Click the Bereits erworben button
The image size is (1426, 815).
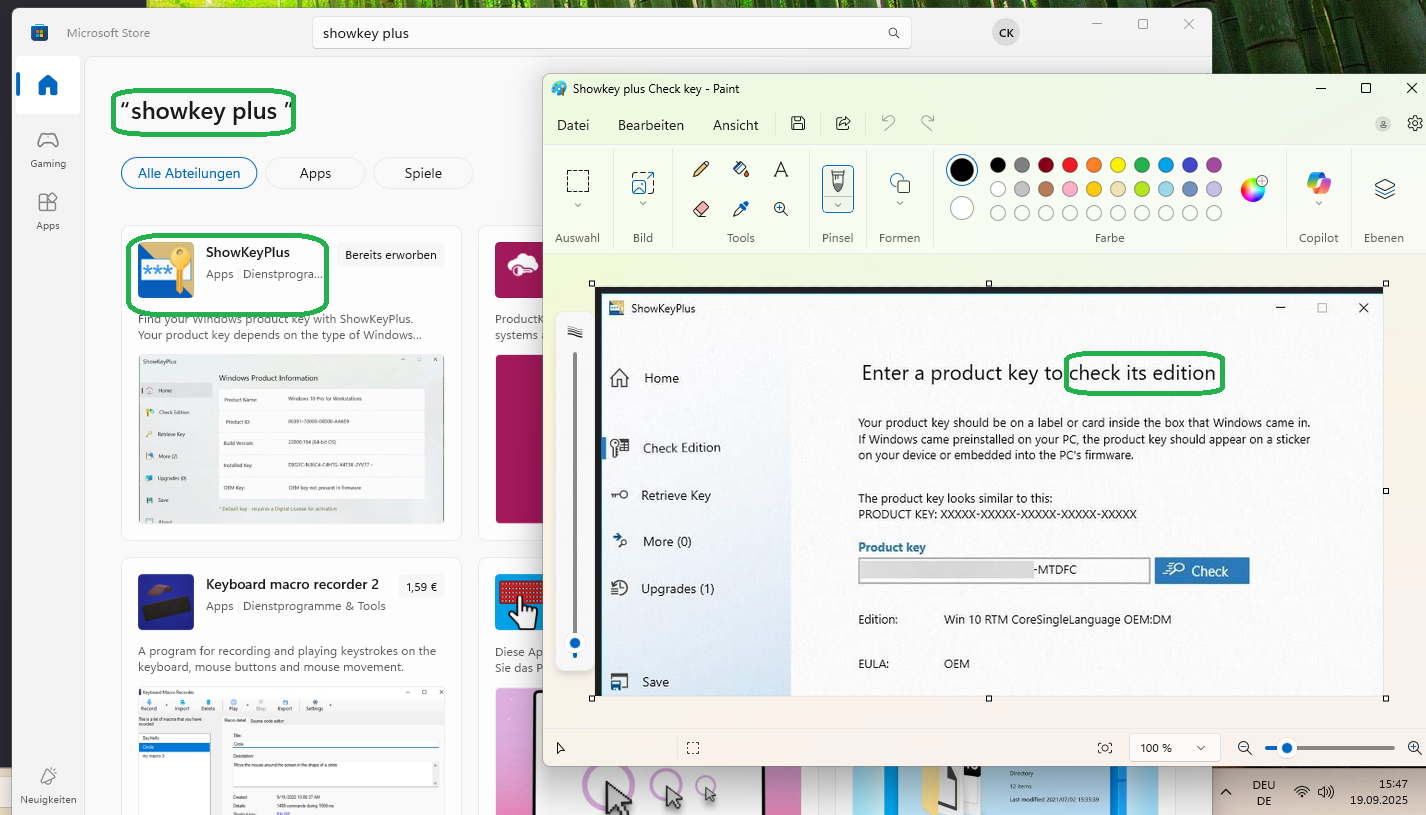click(x=391, y=255)
